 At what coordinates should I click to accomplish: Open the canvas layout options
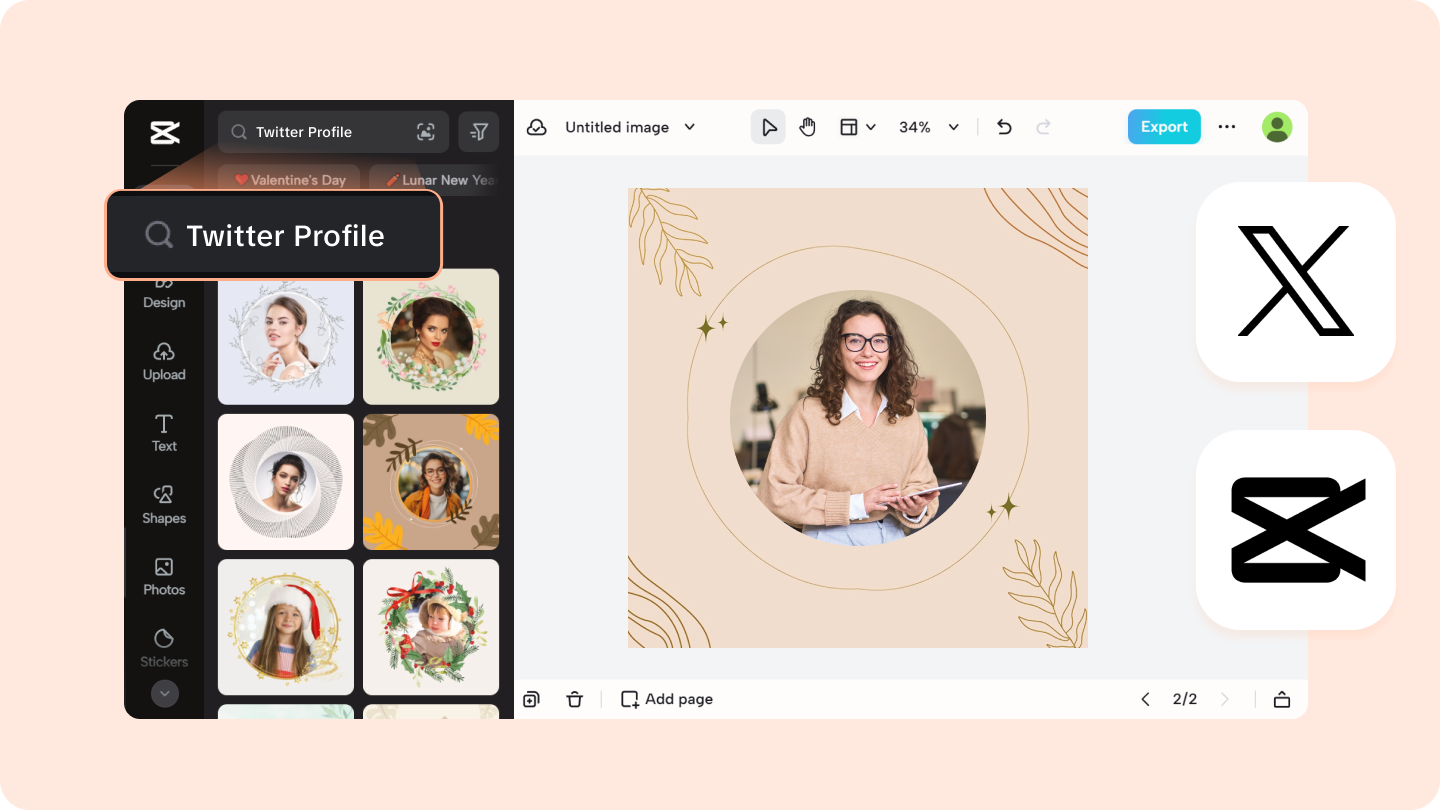coord(857,127)
